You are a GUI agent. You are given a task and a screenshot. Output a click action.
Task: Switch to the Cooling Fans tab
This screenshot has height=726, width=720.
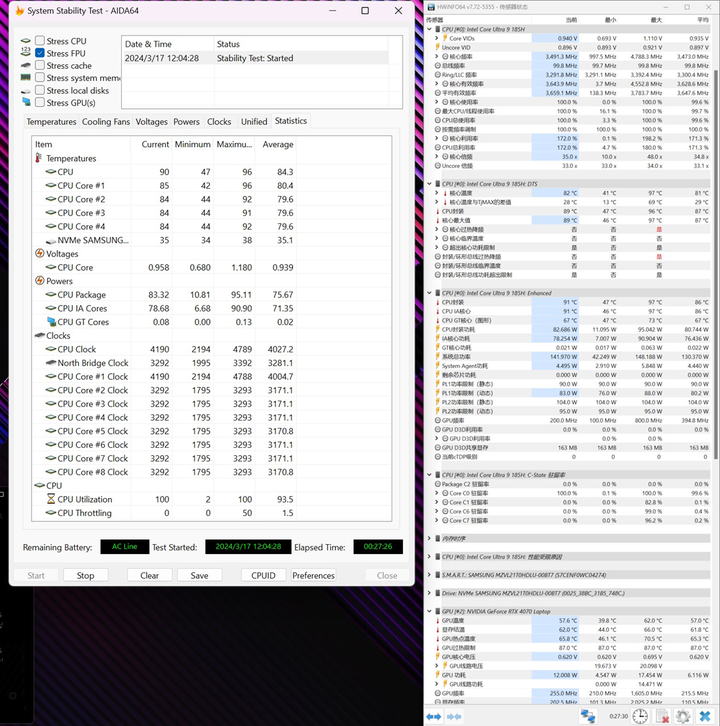click(x=106, y=122)
